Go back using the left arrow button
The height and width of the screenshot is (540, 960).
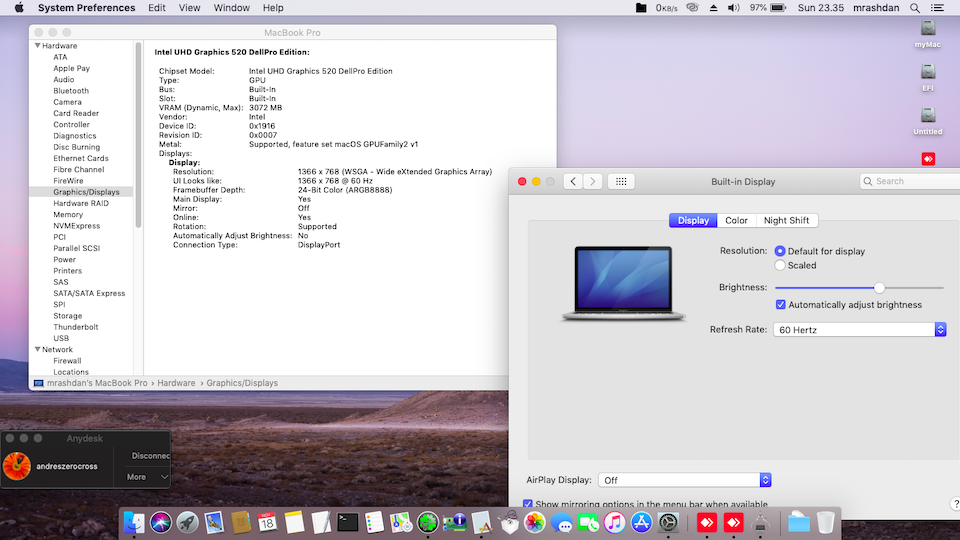pyautogui.click(x=573, y=181)
